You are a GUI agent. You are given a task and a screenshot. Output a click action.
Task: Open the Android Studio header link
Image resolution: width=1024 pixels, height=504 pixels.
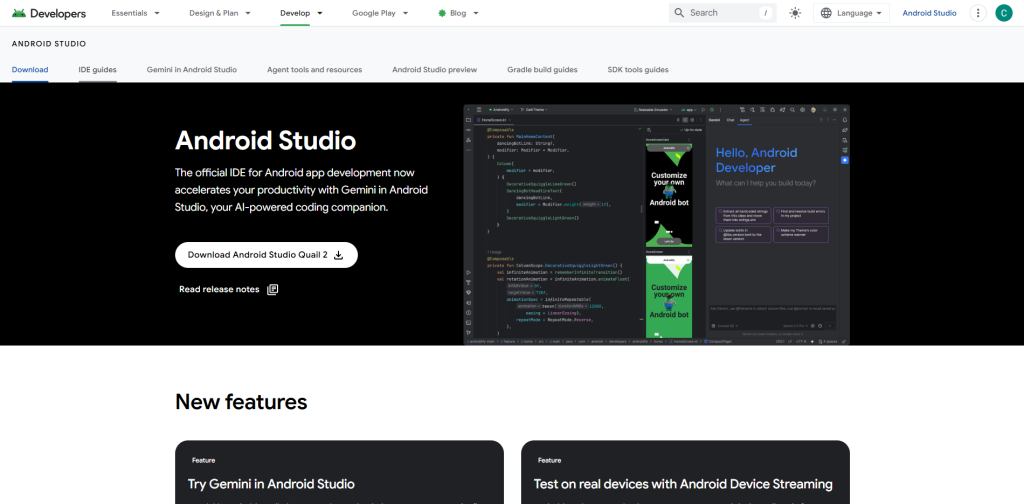929,13
